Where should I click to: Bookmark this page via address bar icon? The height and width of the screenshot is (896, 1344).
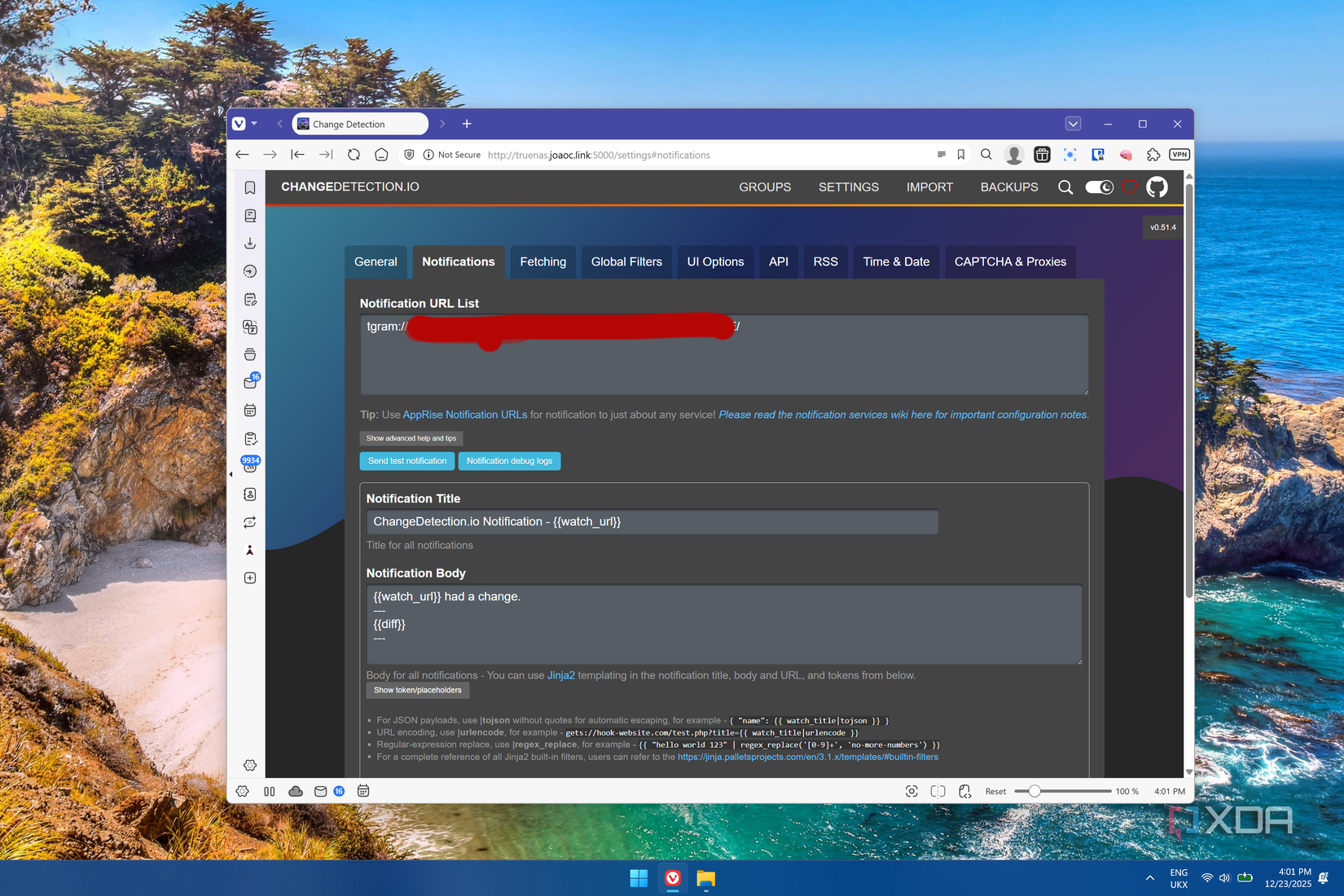coord(961,155)
